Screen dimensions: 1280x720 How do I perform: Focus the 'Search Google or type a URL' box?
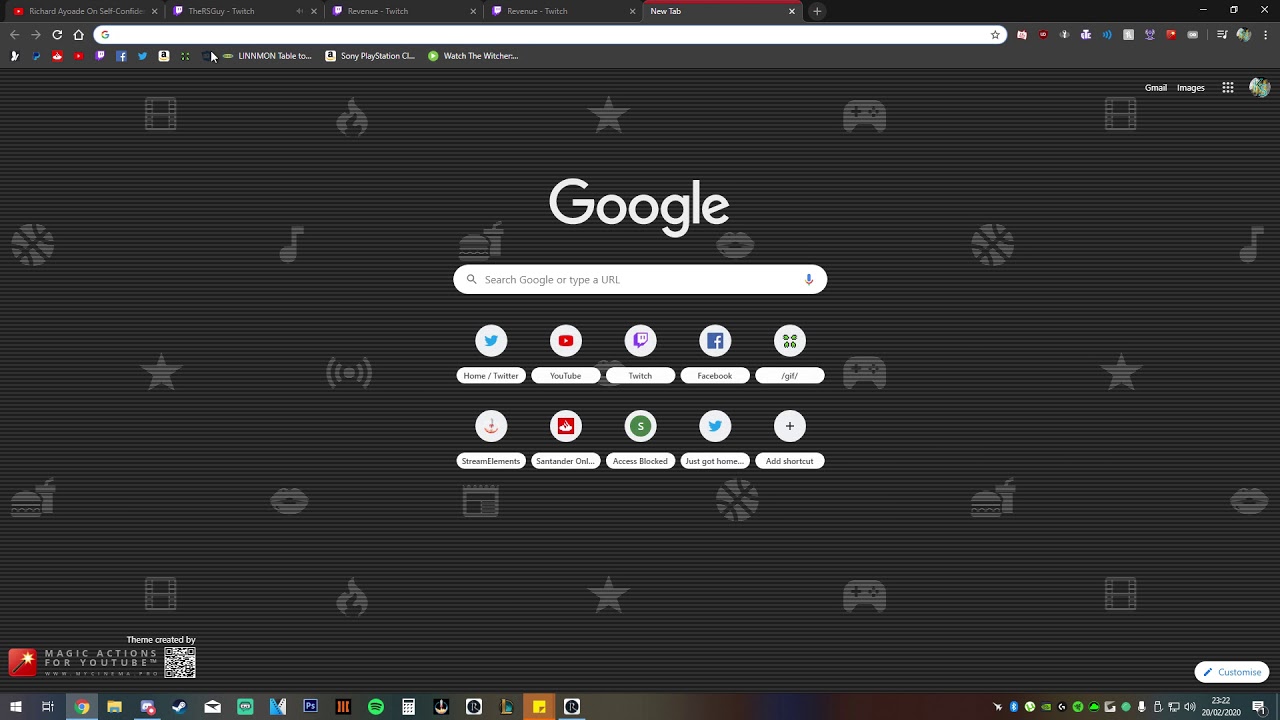tap(640, 280)
